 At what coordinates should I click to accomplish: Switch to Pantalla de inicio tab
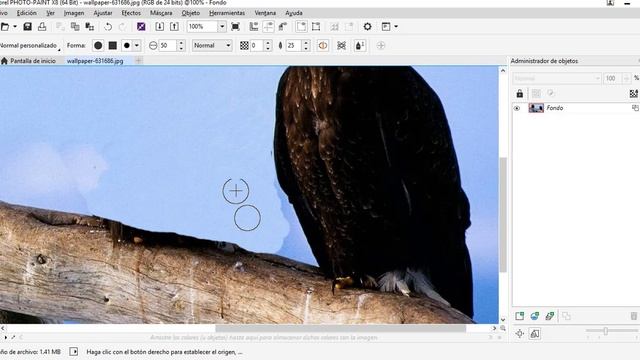pos(29,61)
